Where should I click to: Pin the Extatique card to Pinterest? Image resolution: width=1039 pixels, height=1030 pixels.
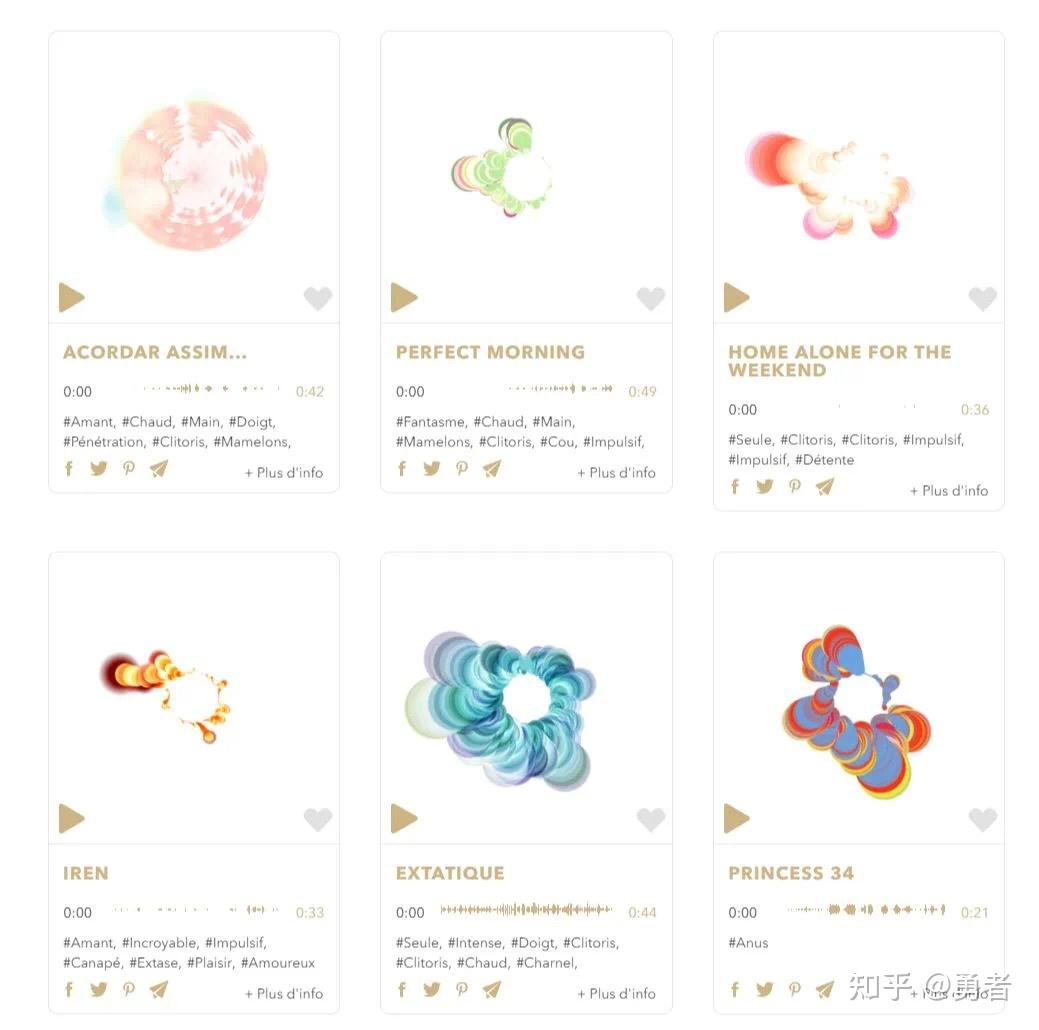coord(462,990)
